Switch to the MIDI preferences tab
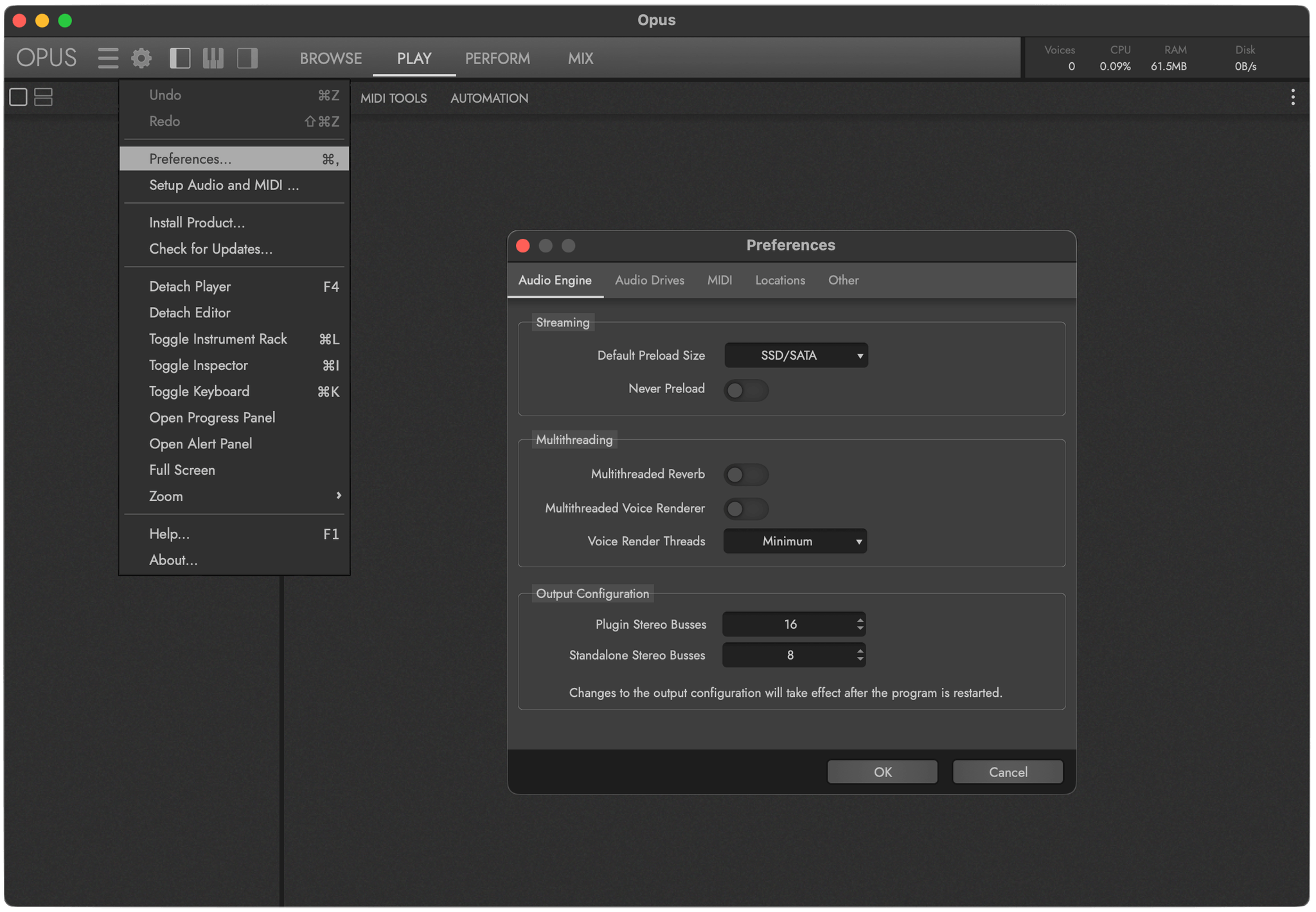Screen dimensions: 1316x912 pos(720,280)
